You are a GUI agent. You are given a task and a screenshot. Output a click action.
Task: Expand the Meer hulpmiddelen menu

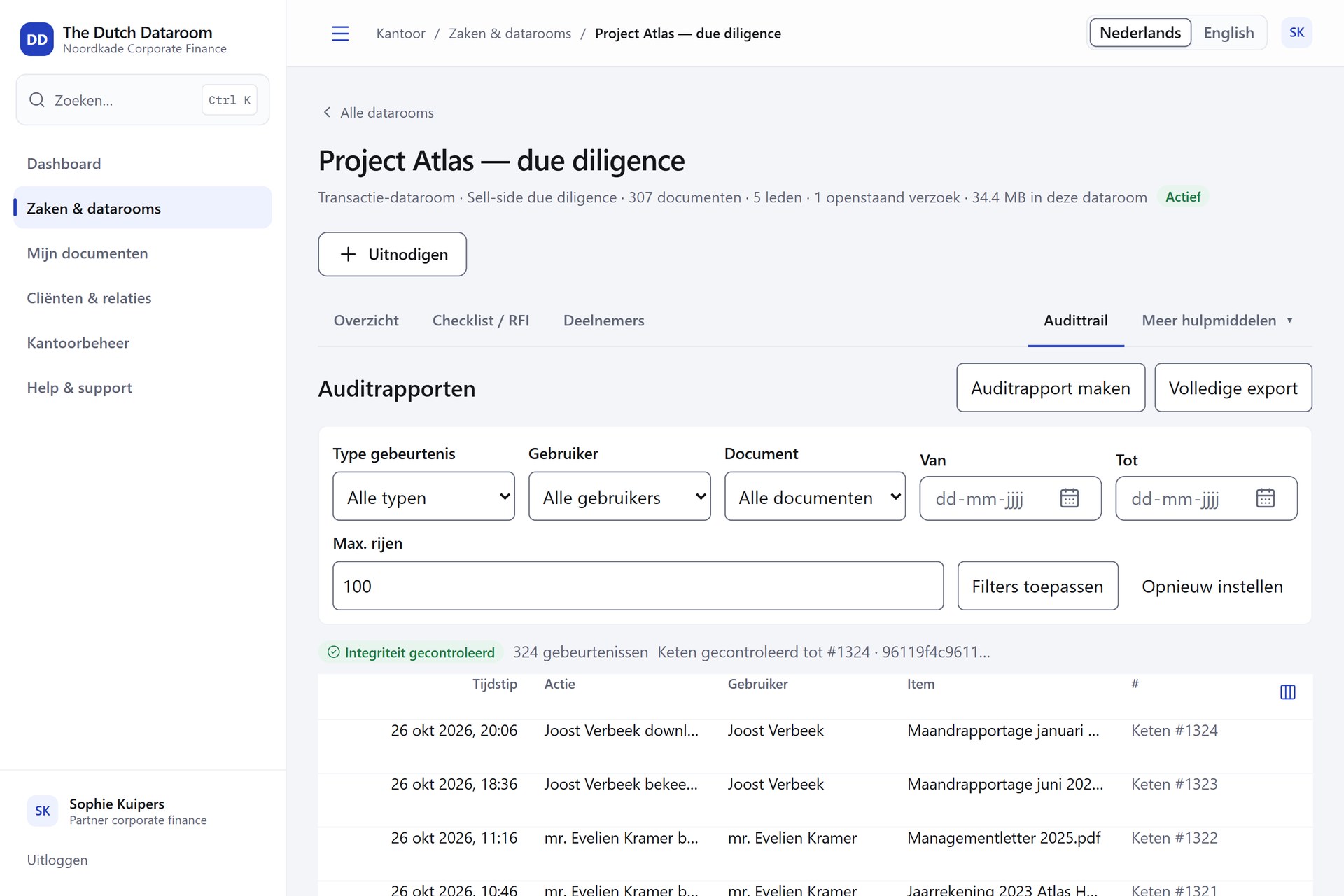(1218, 321)
